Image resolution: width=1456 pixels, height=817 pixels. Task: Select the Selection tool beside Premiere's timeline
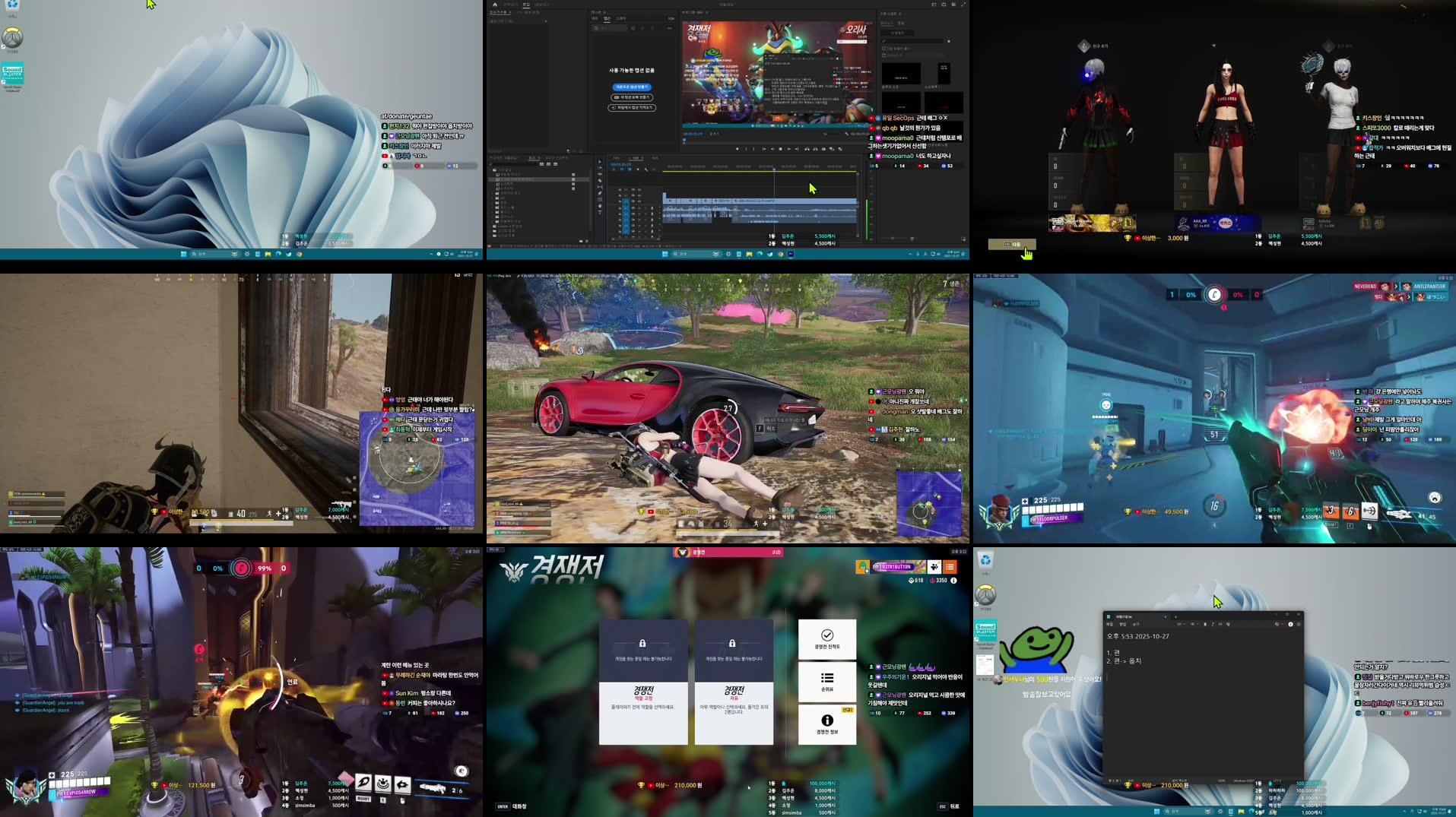coord(600,162)
